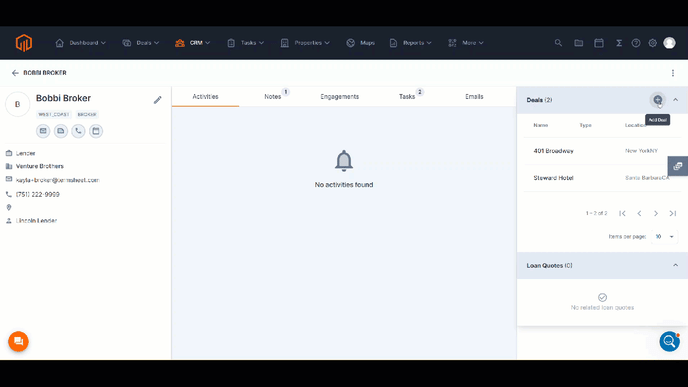Switch to the contact Tasks tab
The height and width of the screenshot is (387, 688).
click(x=407, y=97)
